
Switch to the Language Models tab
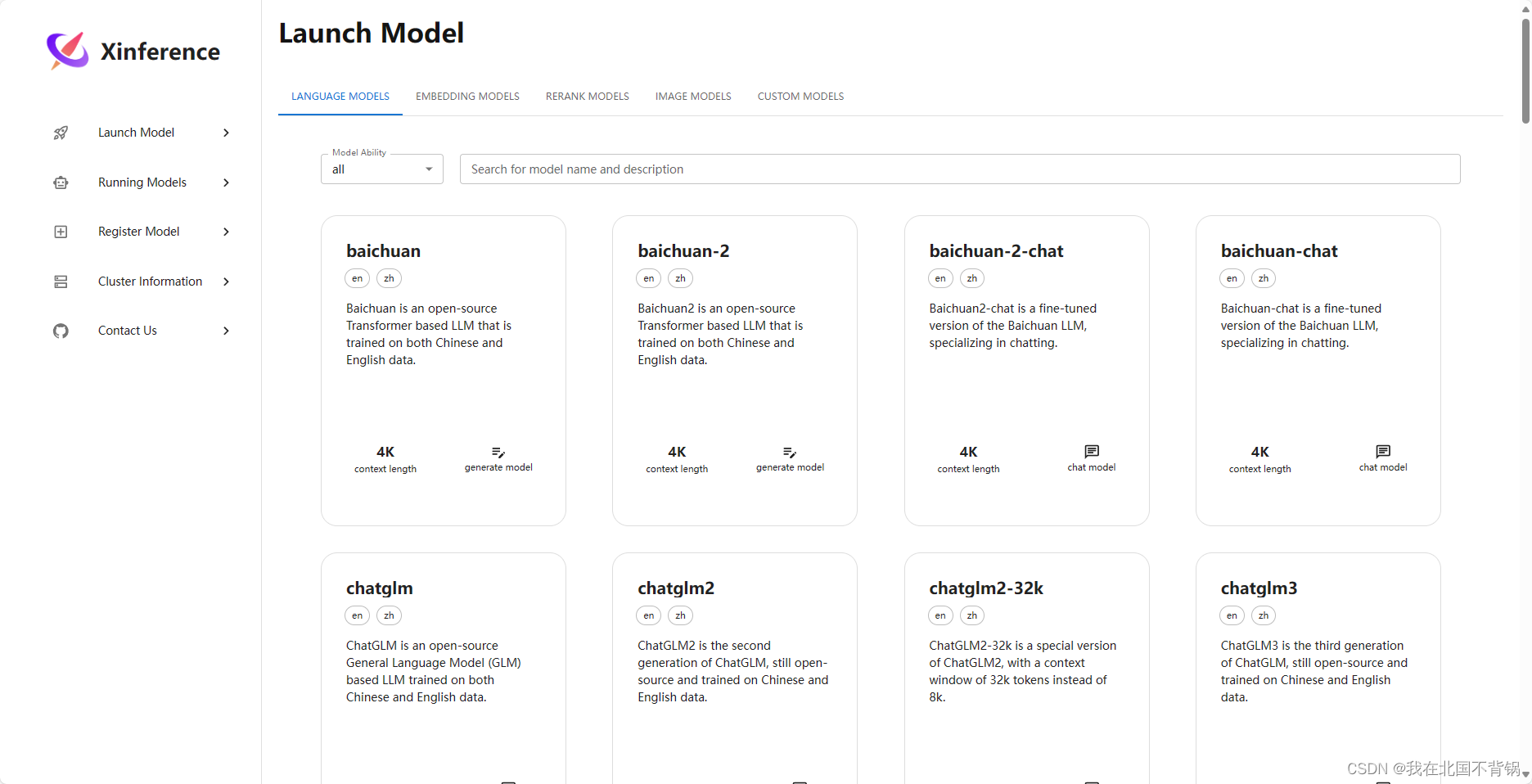(x=340, y=97)
